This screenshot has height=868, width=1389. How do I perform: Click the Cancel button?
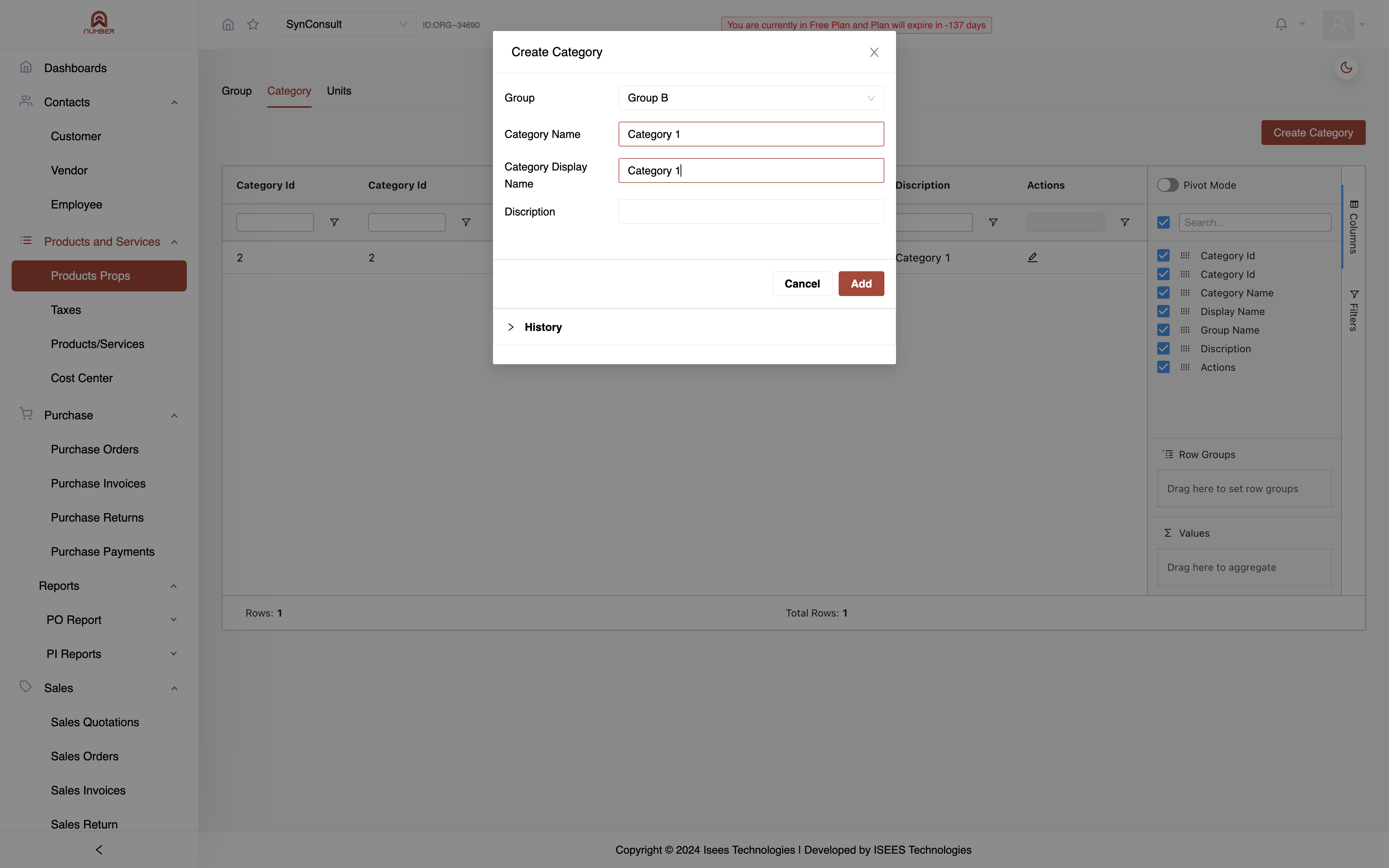click(802, 284)
